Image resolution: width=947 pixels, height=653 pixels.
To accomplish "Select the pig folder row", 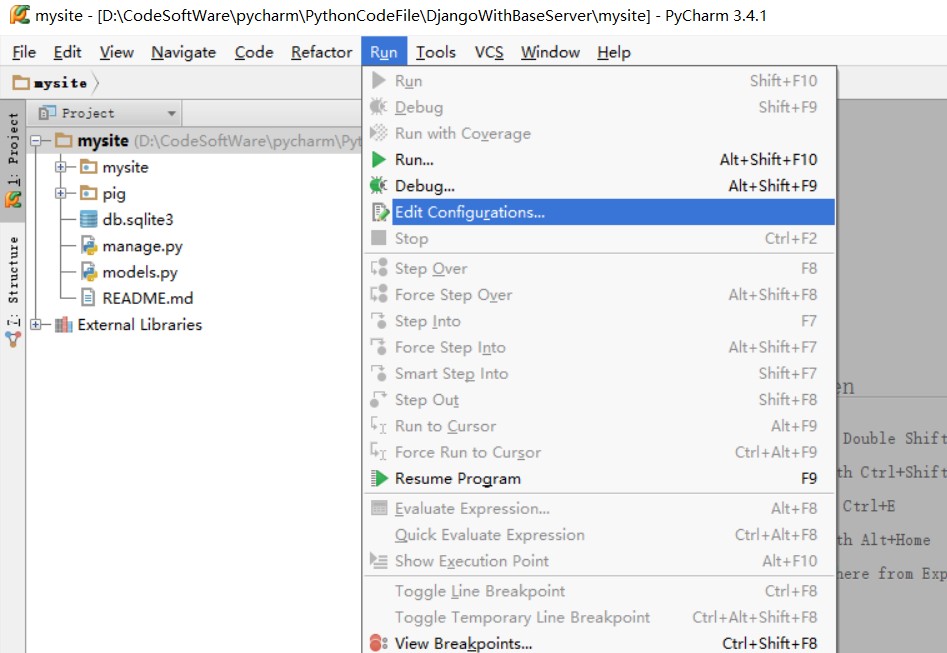I will (114, 193).
